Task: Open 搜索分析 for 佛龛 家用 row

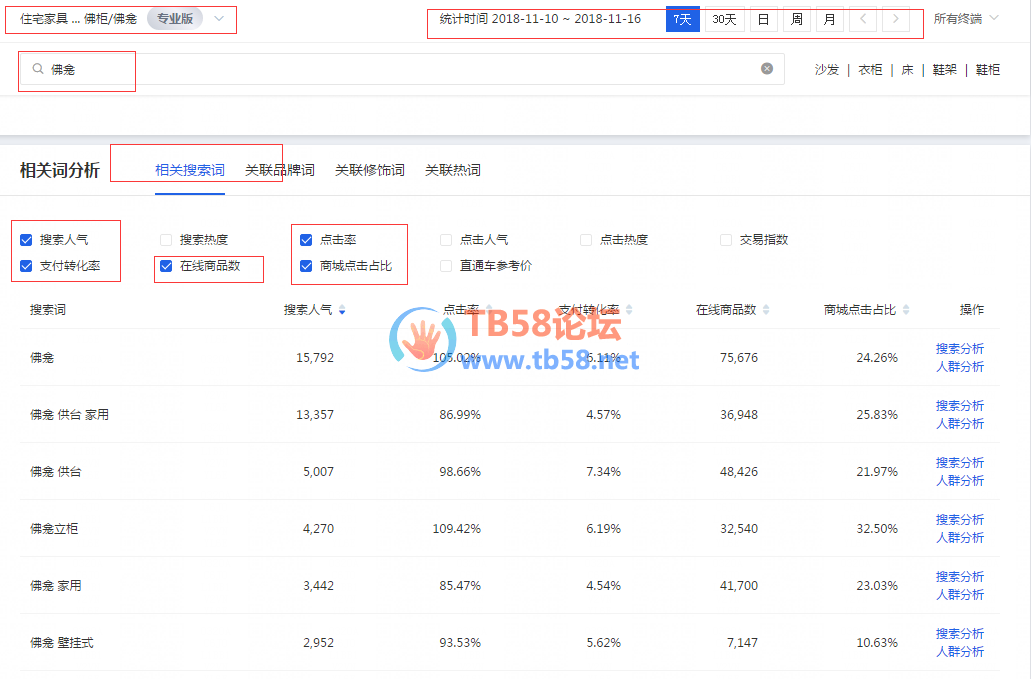Action: [x=960, y=576]
